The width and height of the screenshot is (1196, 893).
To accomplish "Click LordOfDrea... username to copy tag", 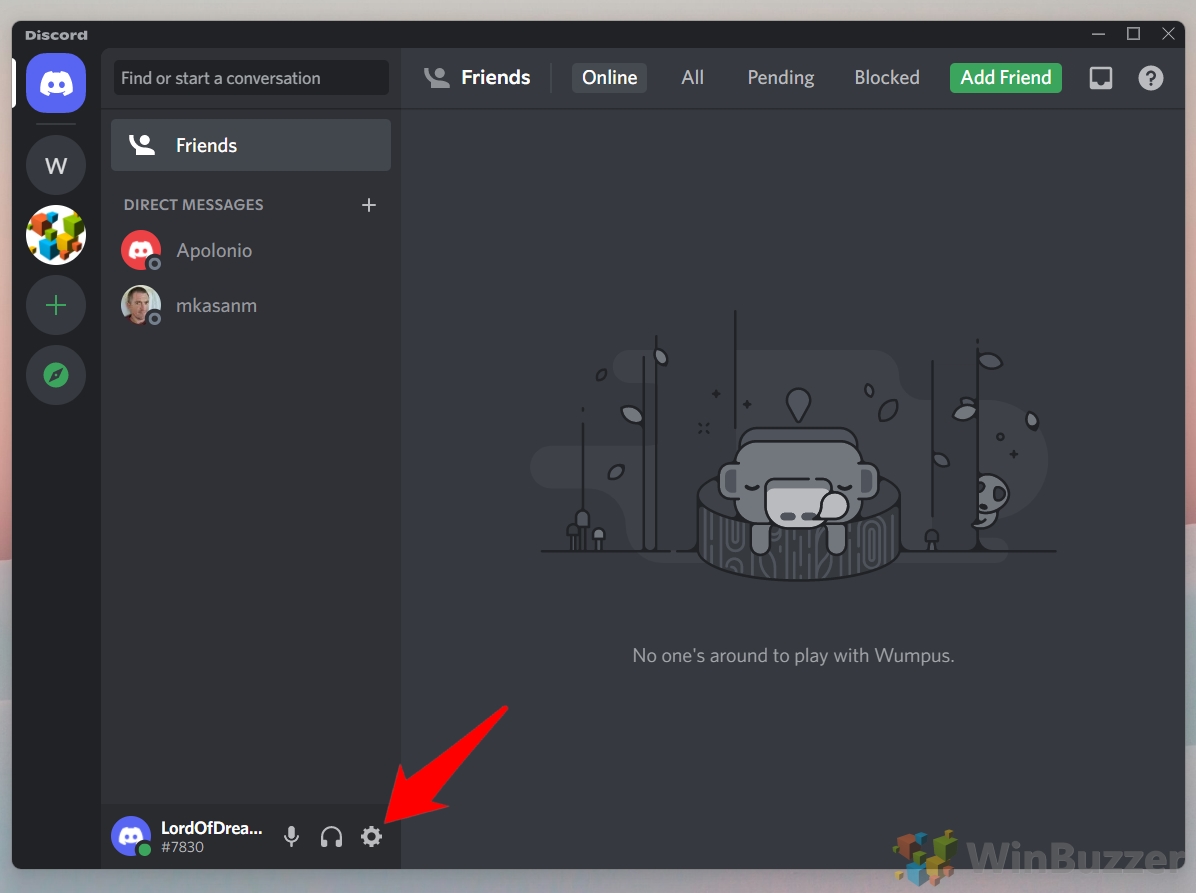I will click(211, 828).
